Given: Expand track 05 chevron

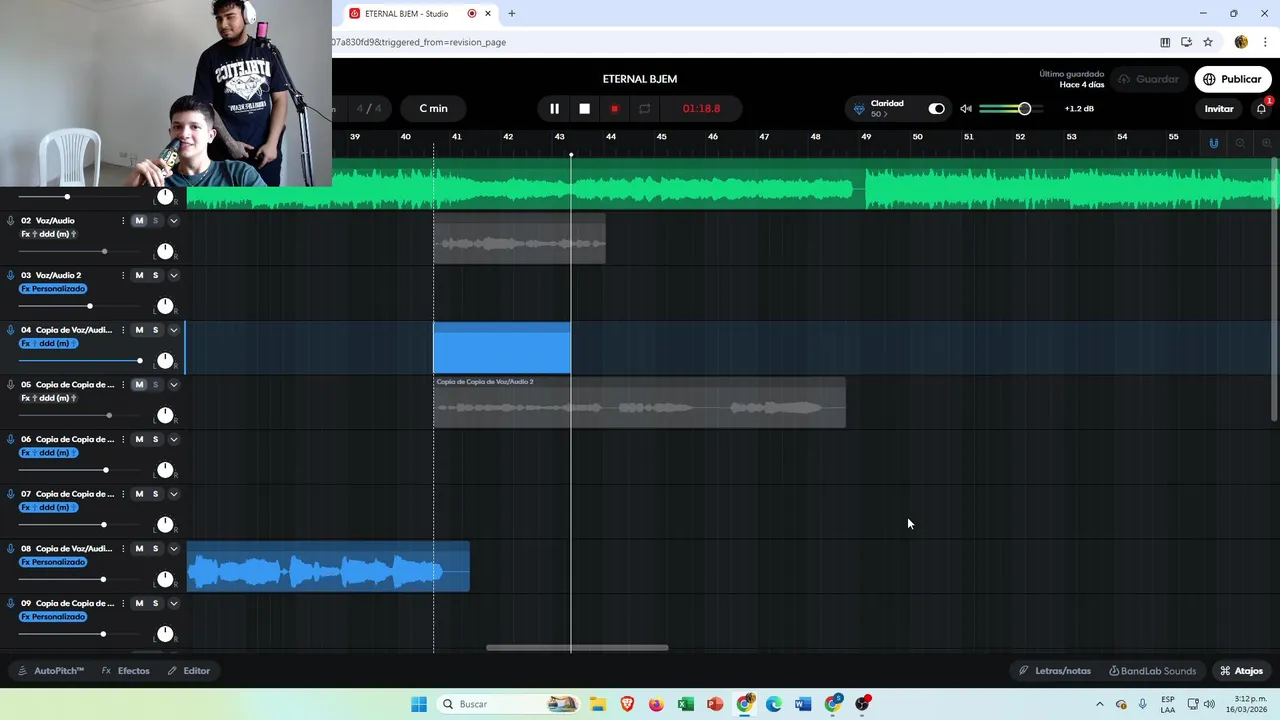Looking at the screenshot, I should [x=173, y=384].
